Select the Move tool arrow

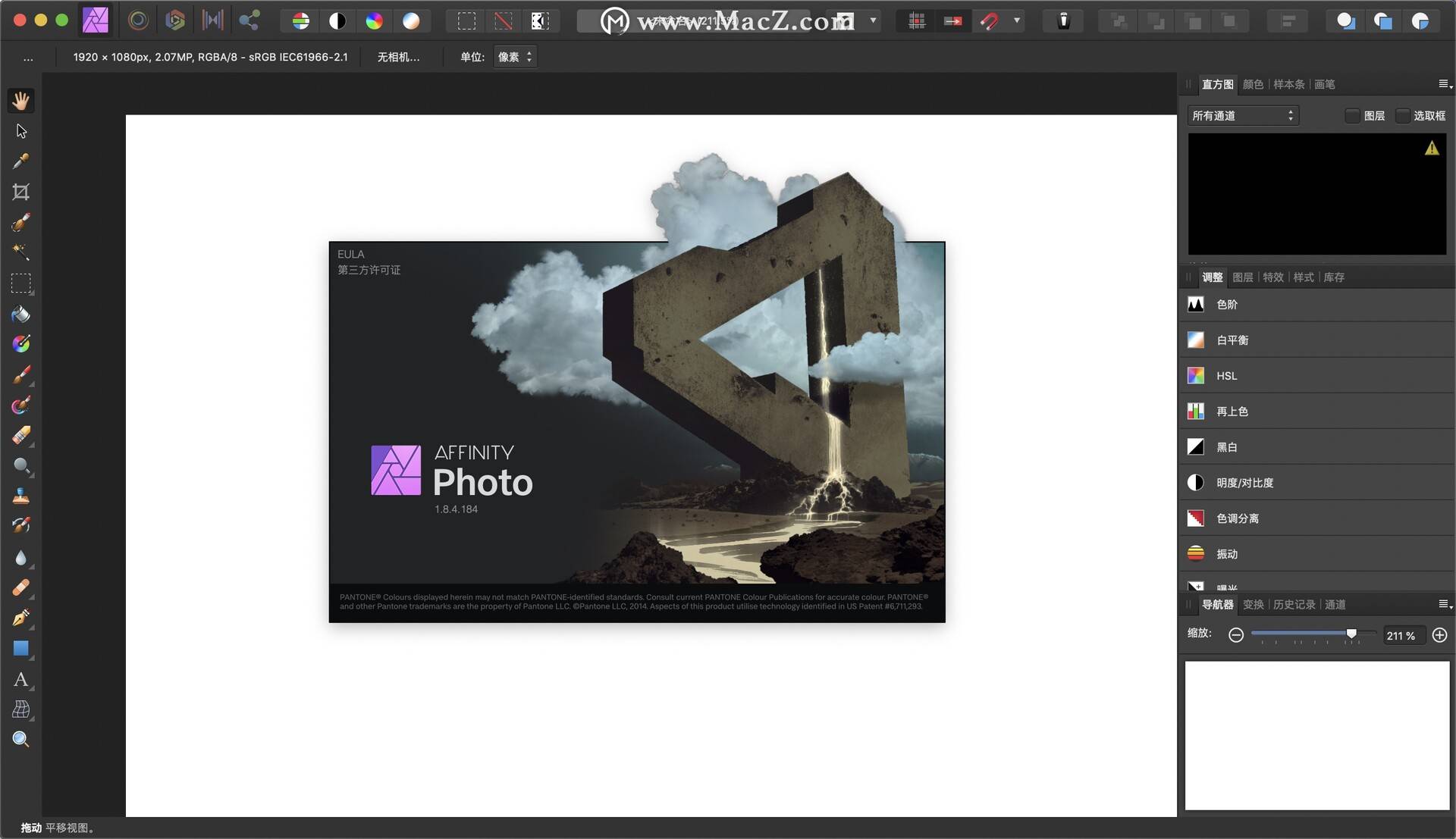click(x=21, y=131)
